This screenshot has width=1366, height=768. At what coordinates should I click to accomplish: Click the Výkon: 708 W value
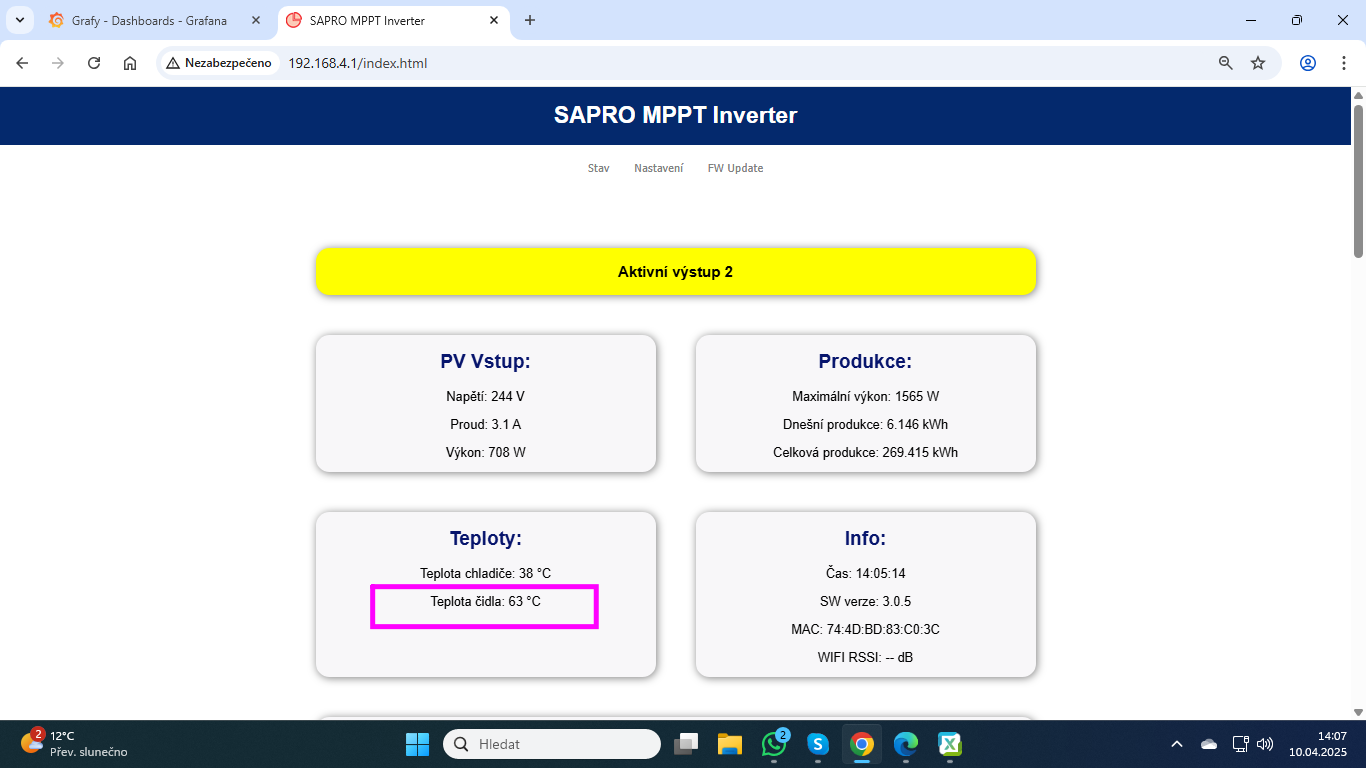486,452
